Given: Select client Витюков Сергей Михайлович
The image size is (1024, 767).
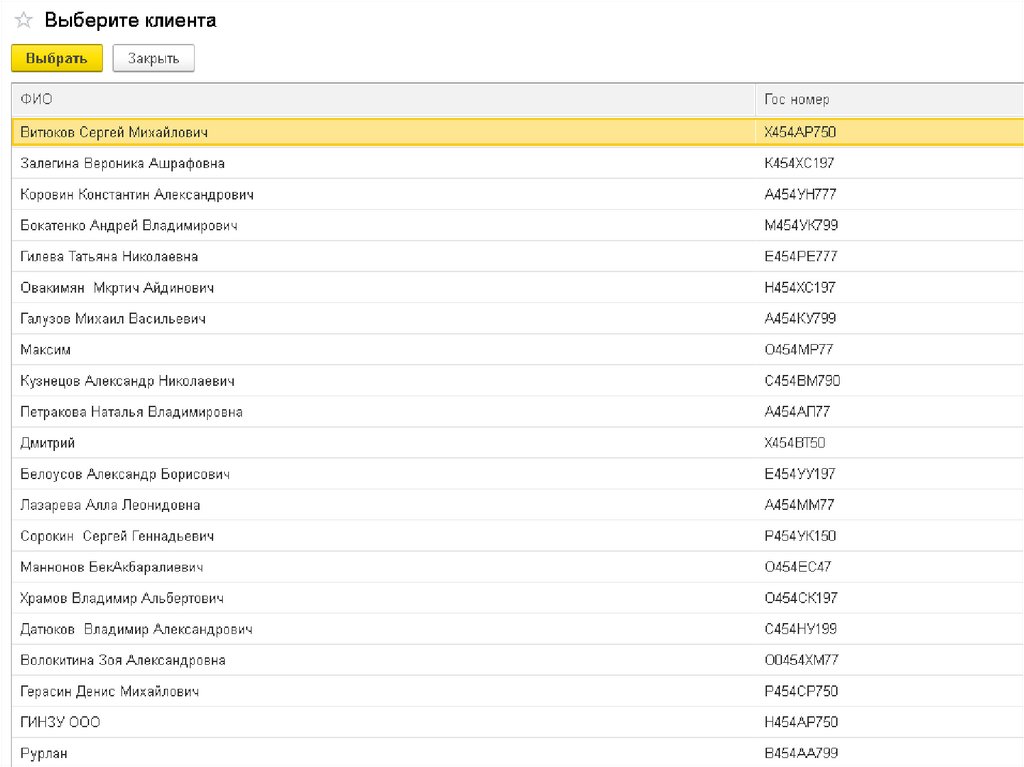Looking at the screenshot, I should click(x=114, y=132).
